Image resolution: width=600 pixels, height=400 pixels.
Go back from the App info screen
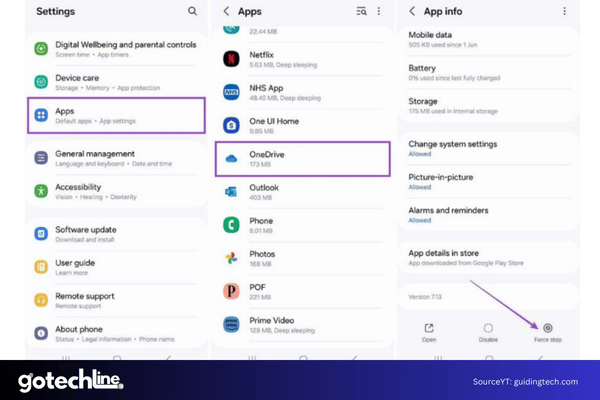(x=412, y=11)
